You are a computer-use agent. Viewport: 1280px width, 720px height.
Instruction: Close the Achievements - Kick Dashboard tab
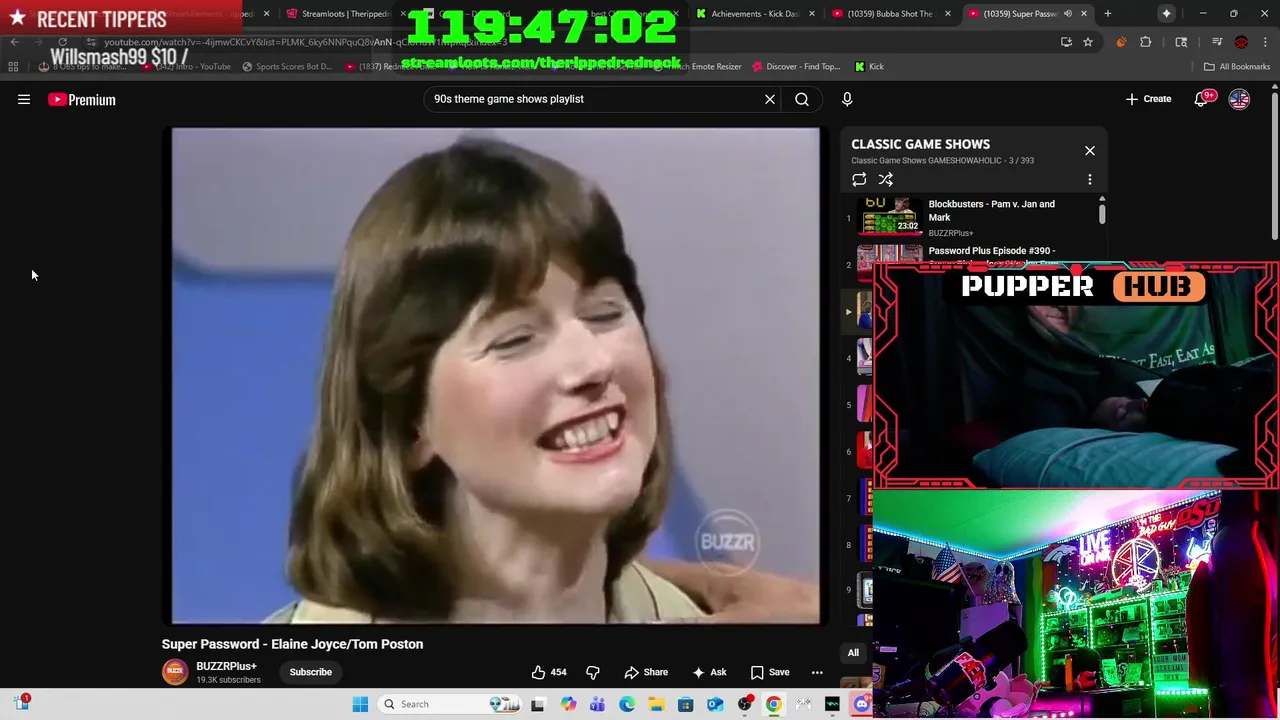(811, 14)
